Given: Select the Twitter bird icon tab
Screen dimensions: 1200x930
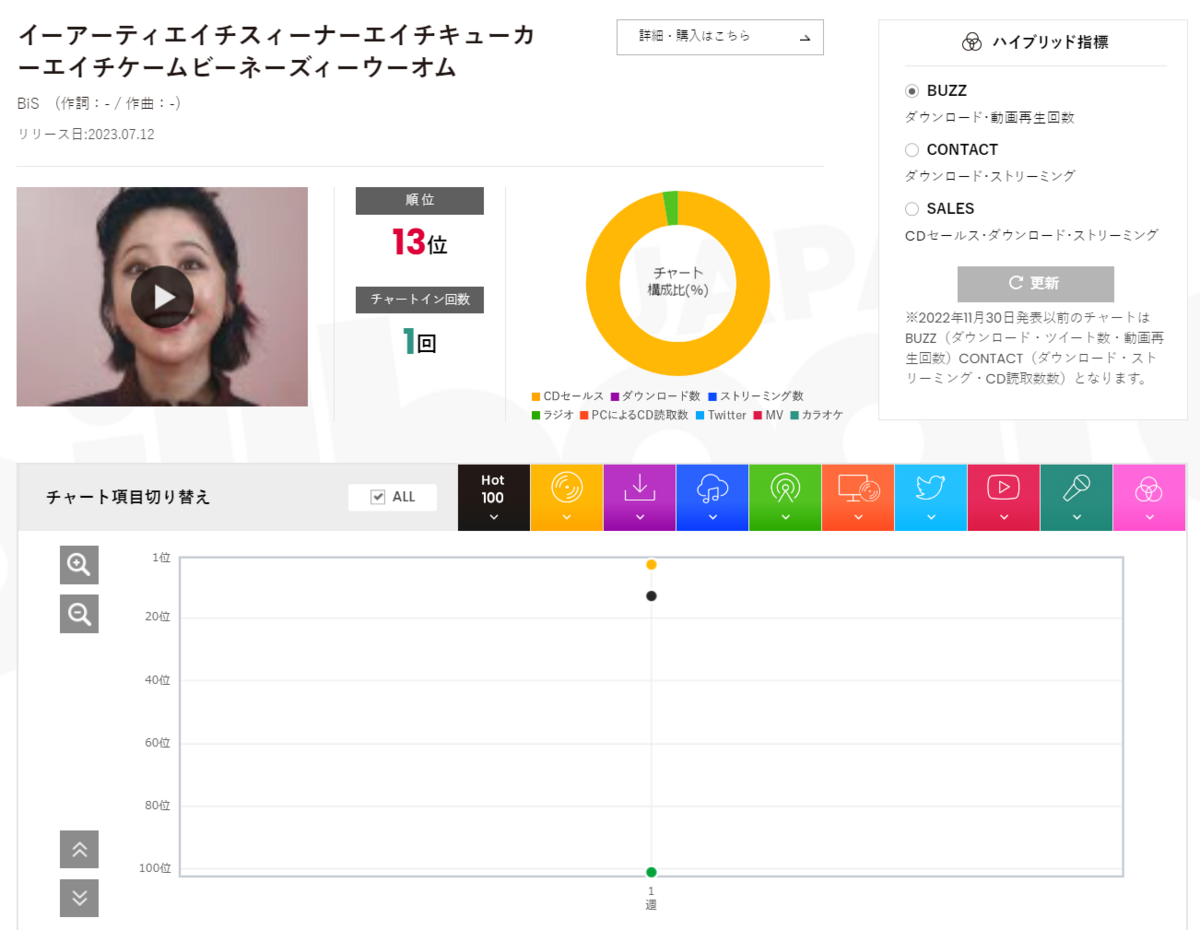Looking at the screenshot, I should [931, 497].
